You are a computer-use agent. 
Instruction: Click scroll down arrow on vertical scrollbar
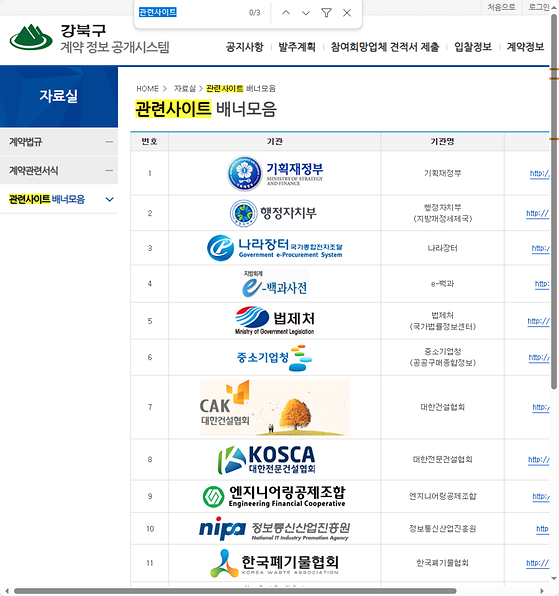[x=554, y=578]
